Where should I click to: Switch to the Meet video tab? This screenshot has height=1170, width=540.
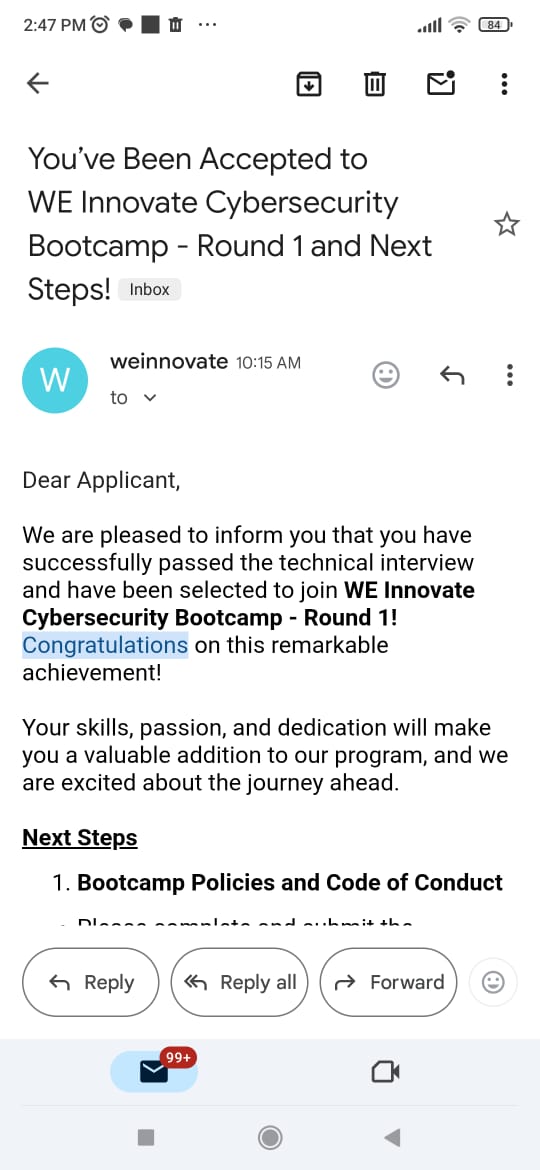click(386, 1072)
